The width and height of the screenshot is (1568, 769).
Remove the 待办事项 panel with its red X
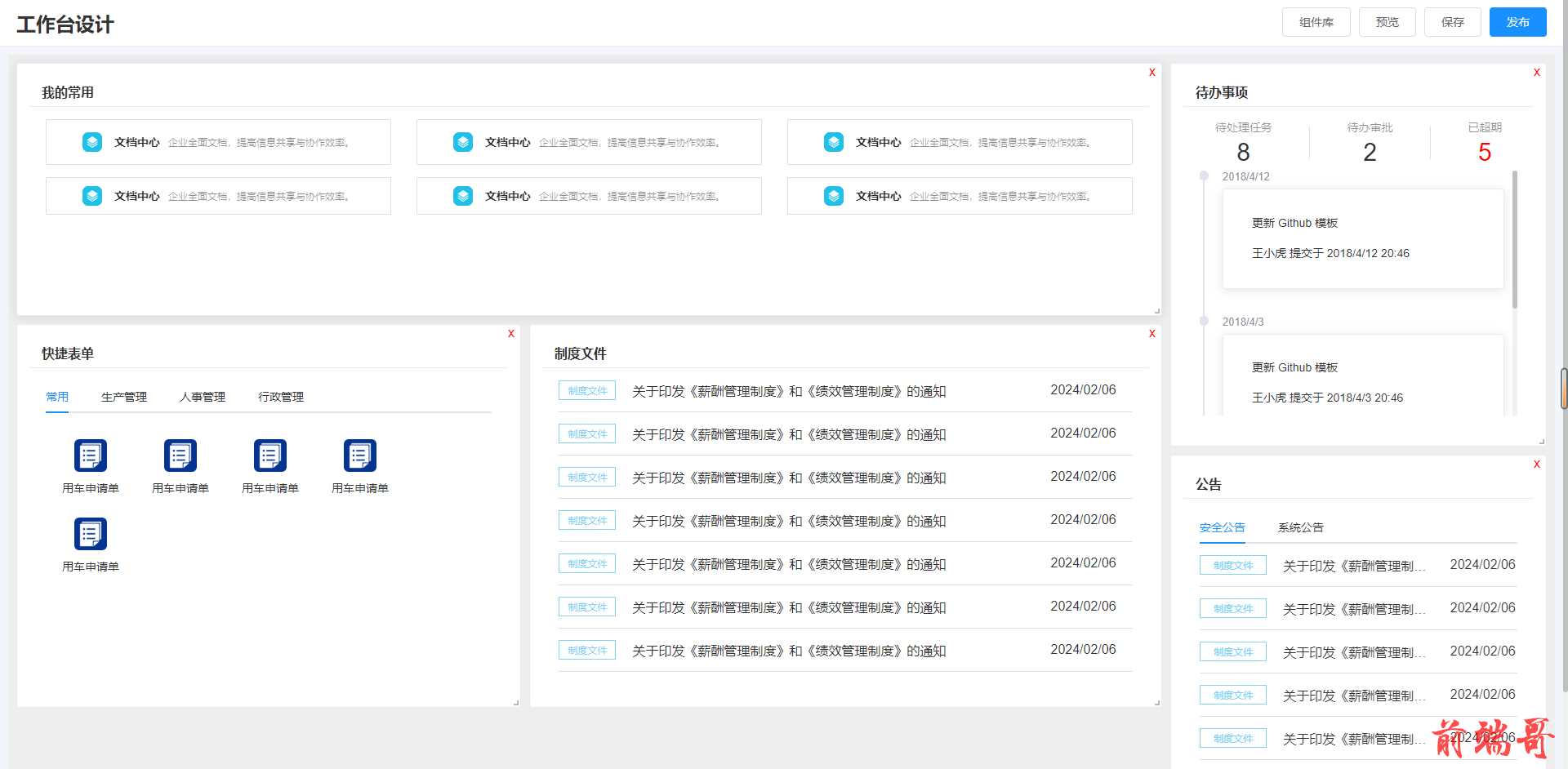(1537, 73)
